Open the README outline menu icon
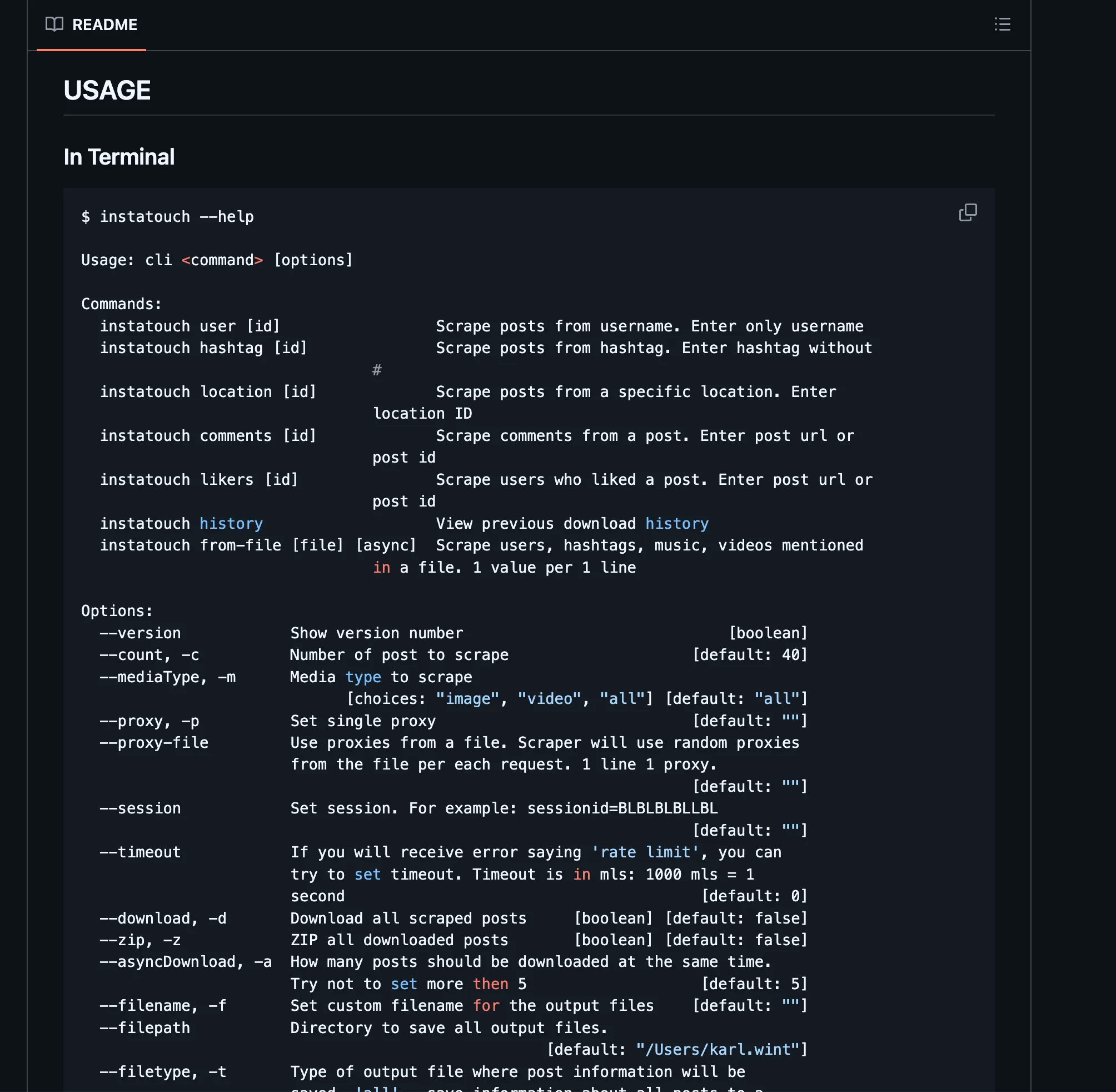The width and height of the screenshot is (1116, 1092). point(1002,24)
